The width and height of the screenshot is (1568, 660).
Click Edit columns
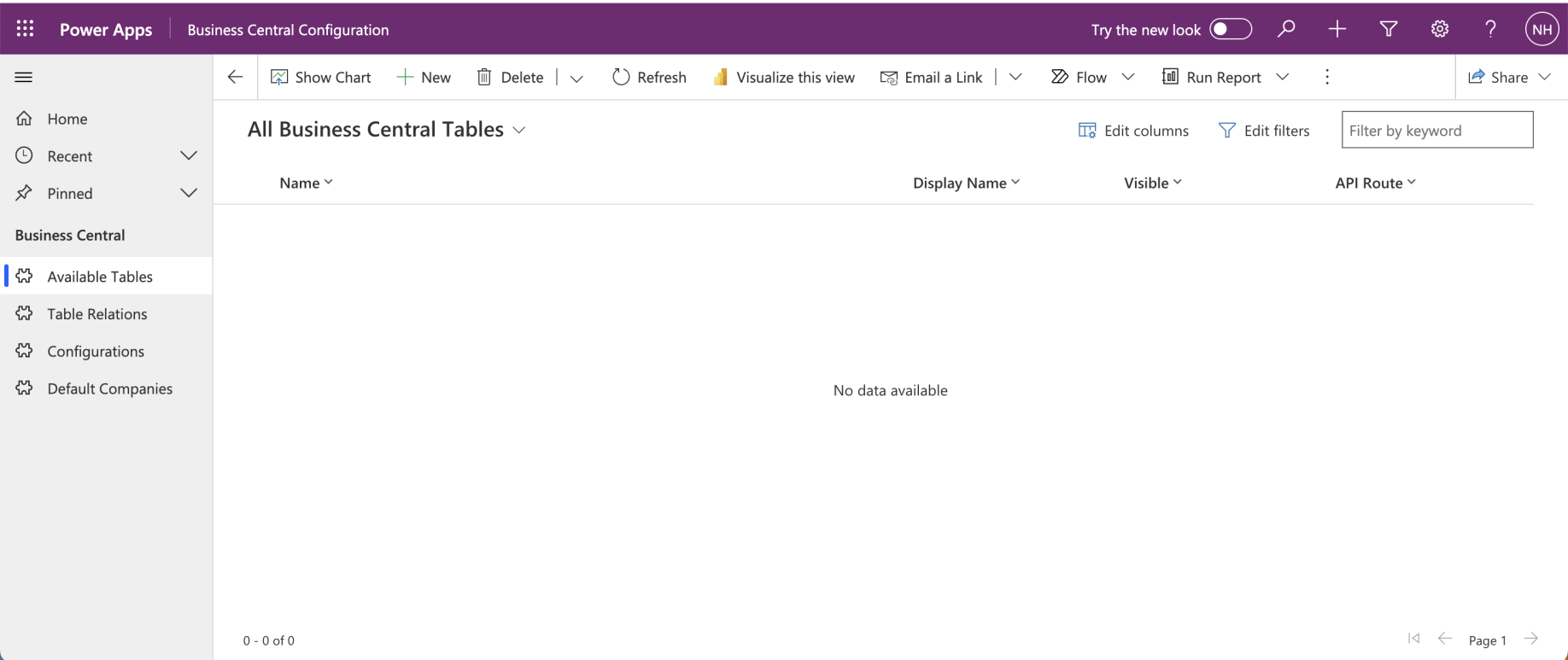click(1133, 131)
